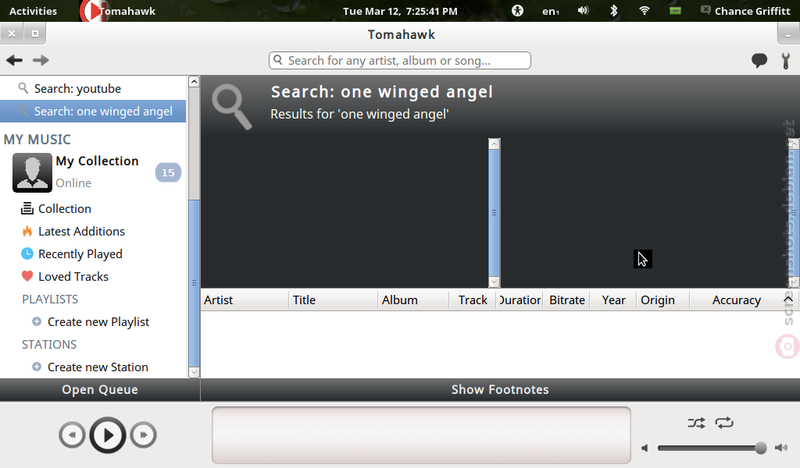Viewport: 800px width, 468px height.
Task: Open the wrench settings icon
Action: click(x=786, y=60)
